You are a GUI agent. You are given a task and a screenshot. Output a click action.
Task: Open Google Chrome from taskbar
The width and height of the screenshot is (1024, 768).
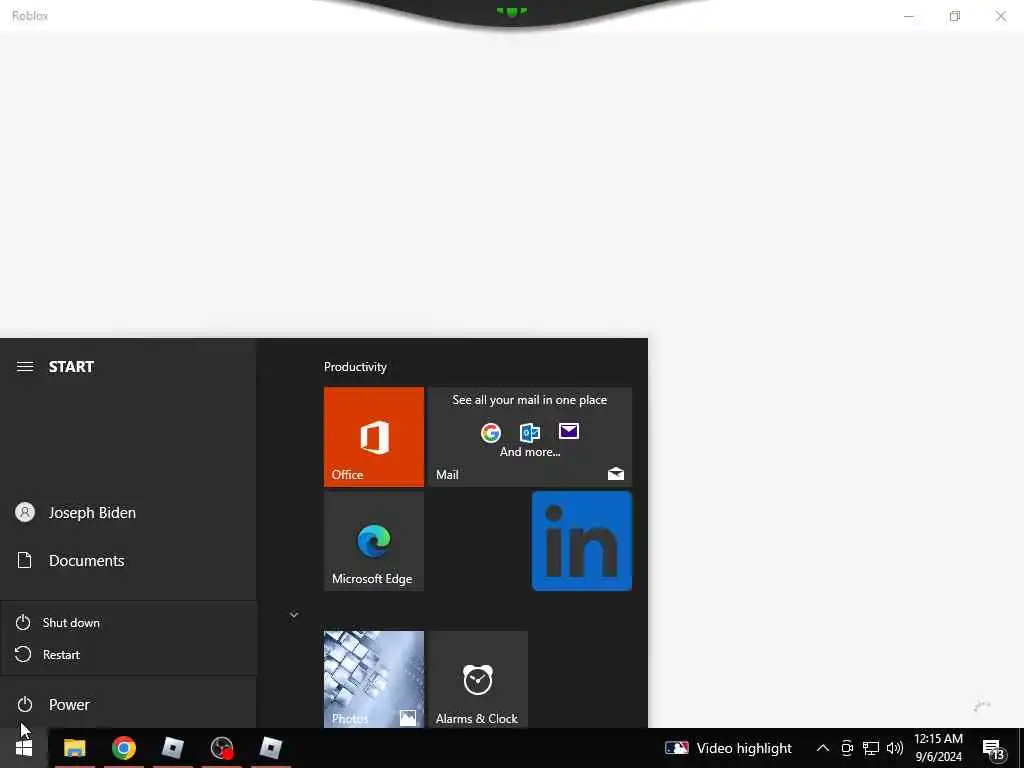pos(123,748)
